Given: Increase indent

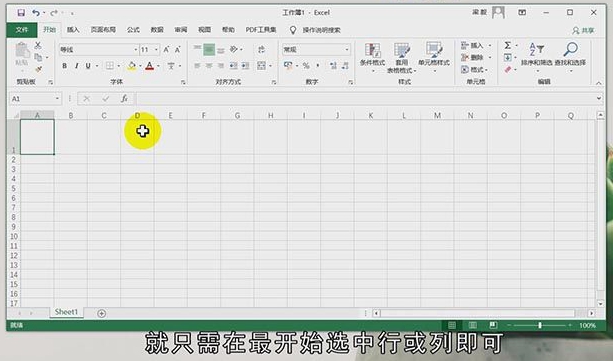Looking at the screenshot, I should click(246, 66).
